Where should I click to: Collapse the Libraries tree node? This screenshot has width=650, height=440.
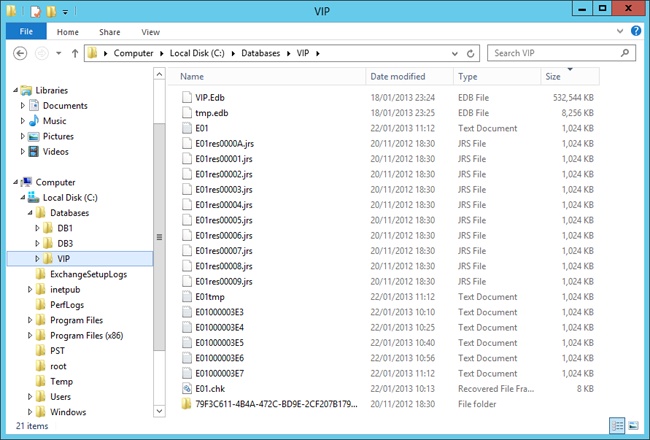tap(15, 90)
